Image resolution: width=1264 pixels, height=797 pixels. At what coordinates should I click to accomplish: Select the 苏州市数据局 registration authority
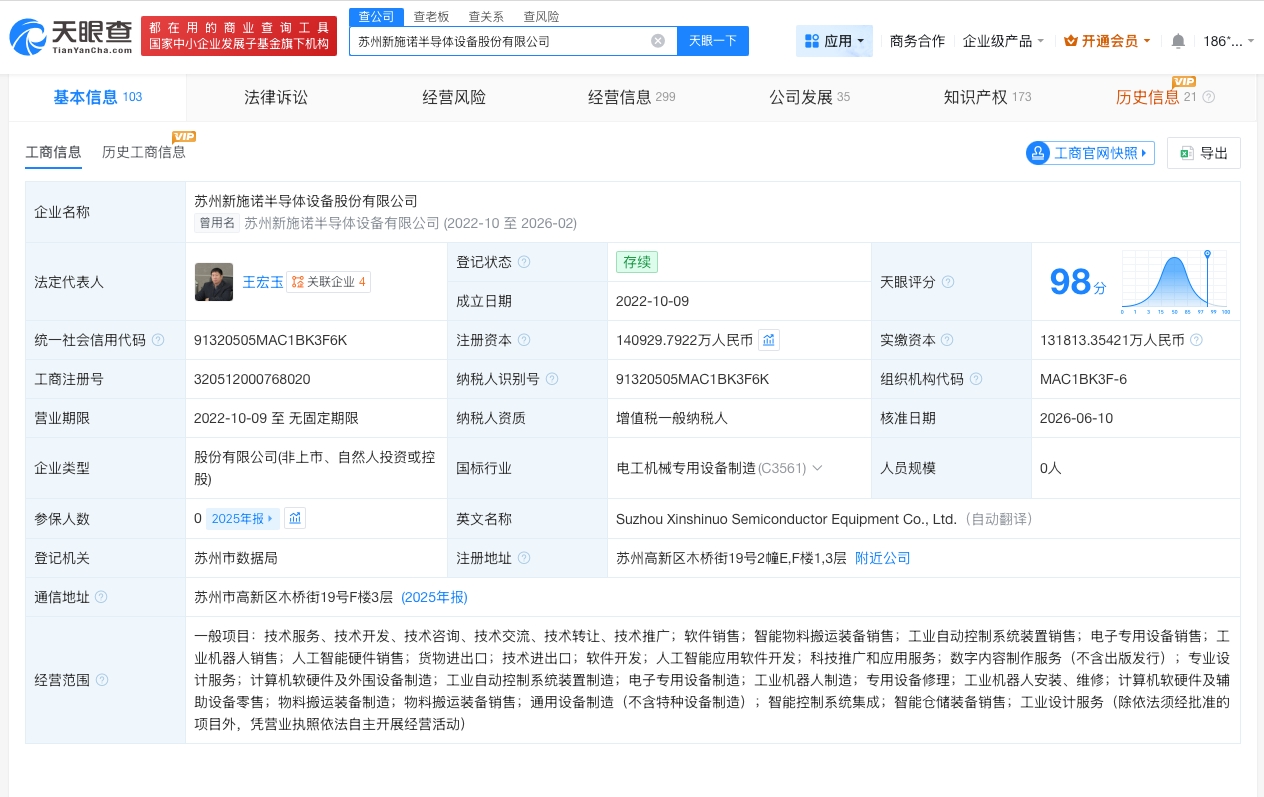[x=236, y=558]
